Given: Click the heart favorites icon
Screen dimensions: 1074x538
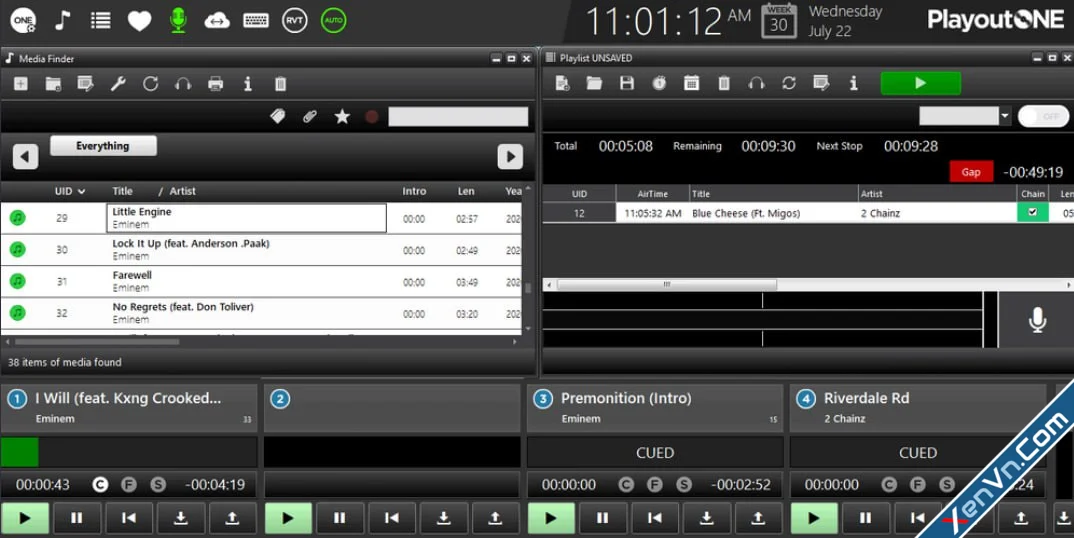Looking at the screenshot, I should coord(140,21).
